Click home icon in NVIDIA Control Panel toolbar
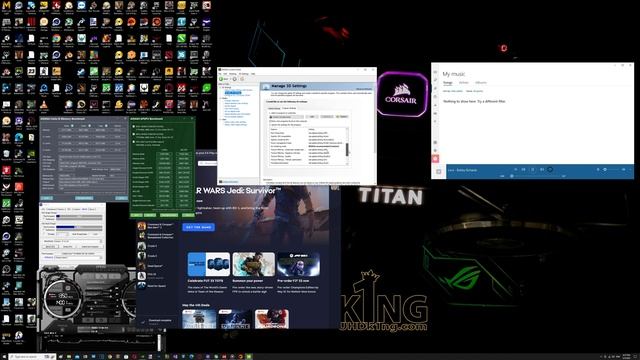The width and height of the screenshot is (640, 360). (x=242, y=79)
